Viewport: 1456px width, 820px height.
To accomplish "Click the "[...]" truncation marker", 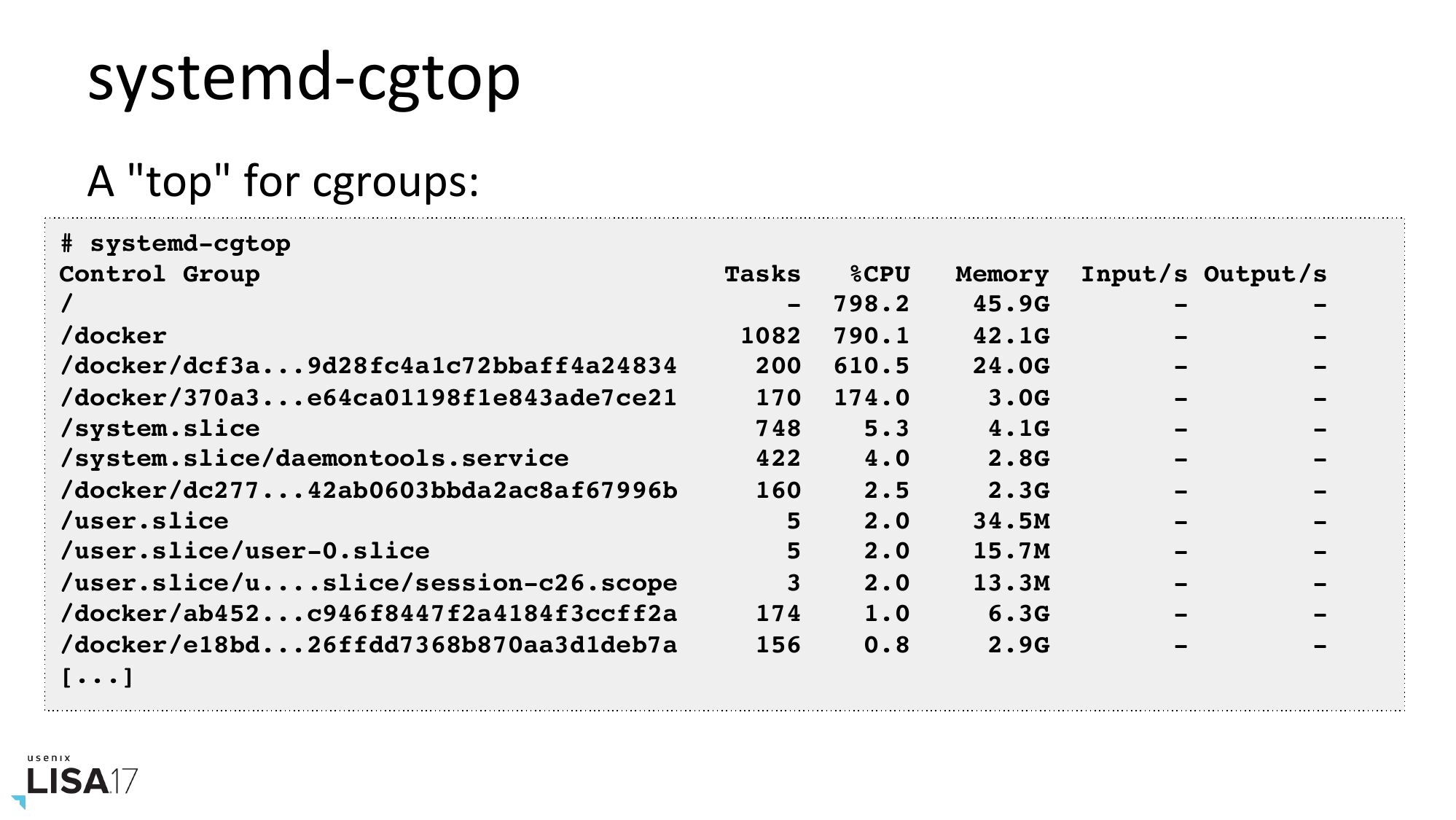I will pos(97,677).
